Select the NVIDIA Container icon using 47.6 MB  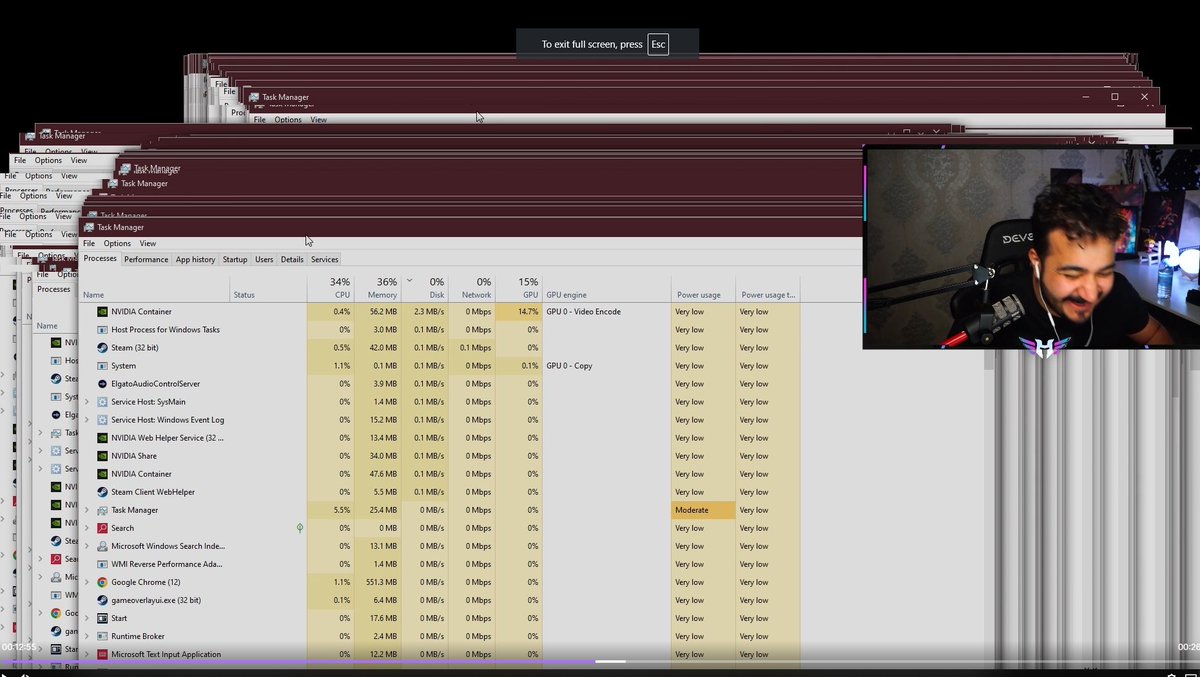coord(102,474)
